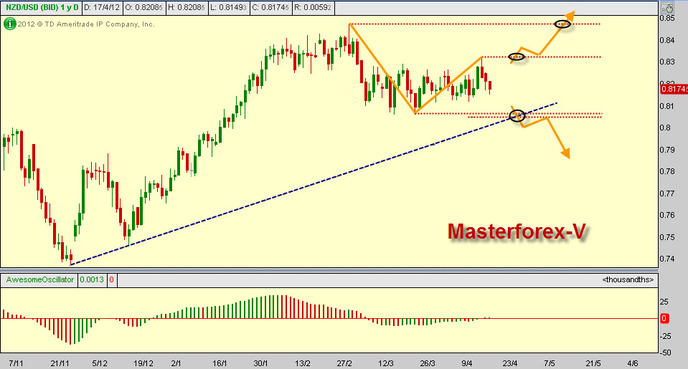The image size is (688, 369).
Task: Select the date field D: 17/4/12
Action: 102,8
